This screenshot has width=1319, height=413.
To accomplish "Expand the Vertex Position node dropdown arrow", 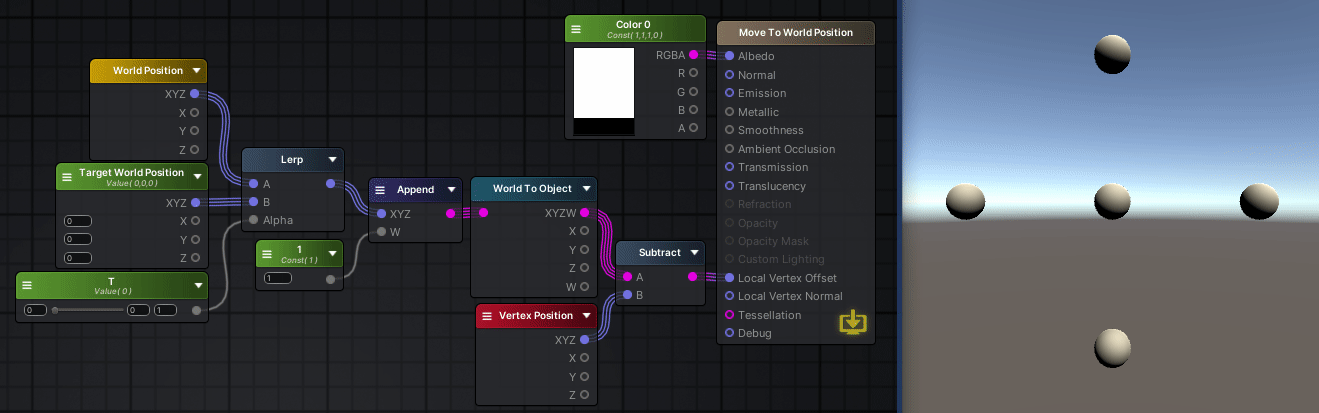I will click(587, 316).
